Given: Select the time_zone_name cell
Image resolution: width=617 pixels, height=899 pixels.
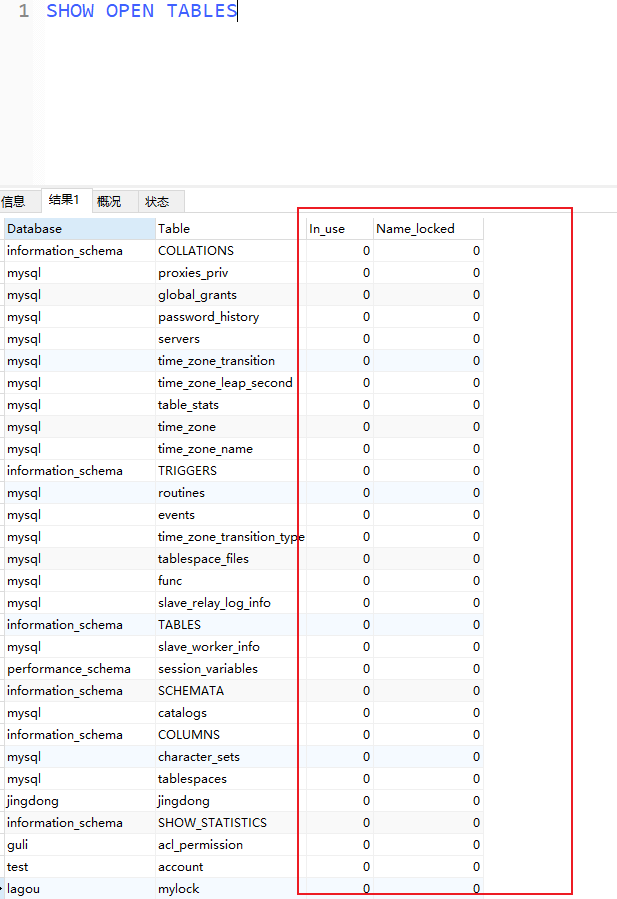Looking at the screenshot, I should [x=231, y=449].
